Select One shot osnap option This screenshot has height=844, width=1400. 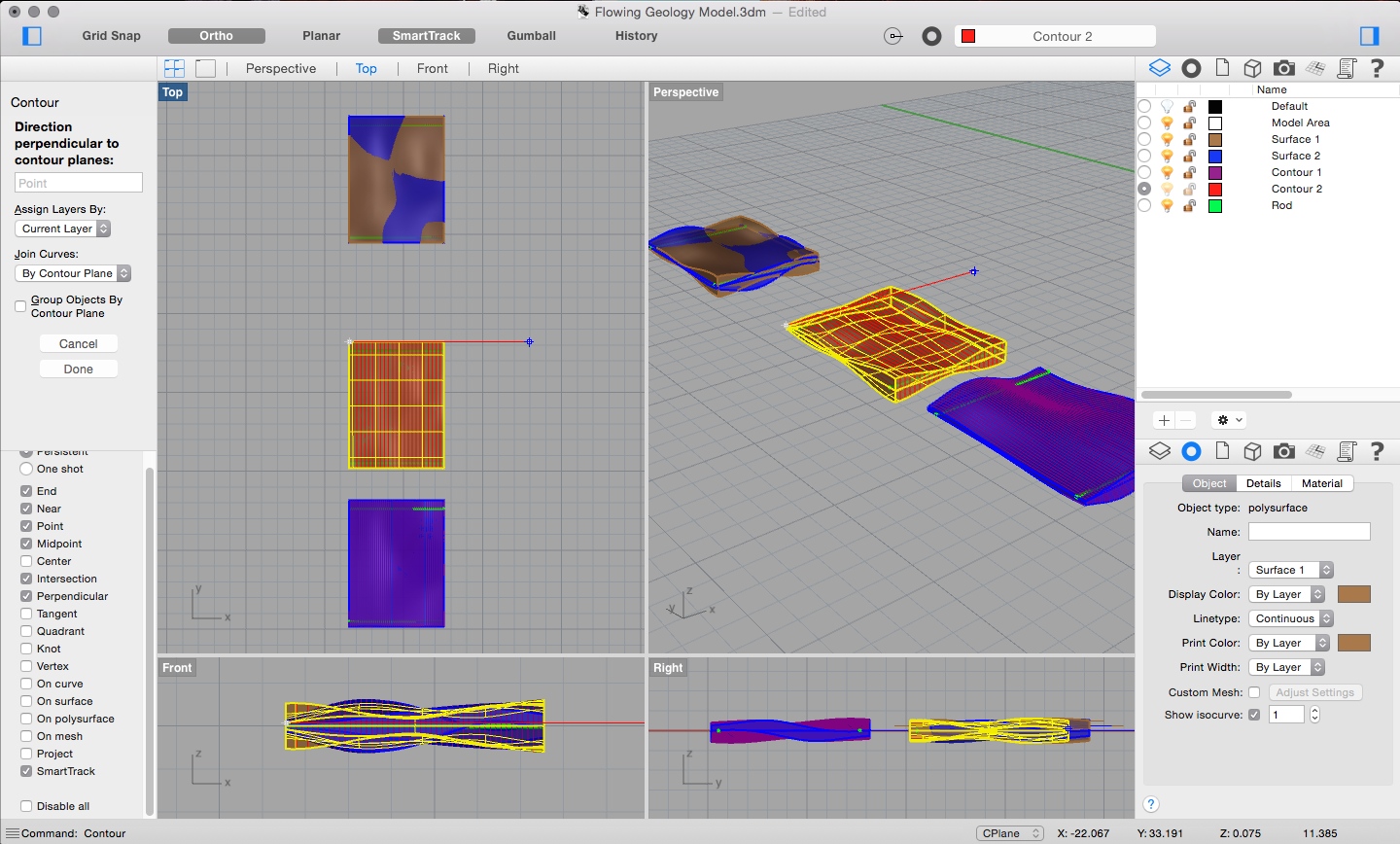coord(26,469)
